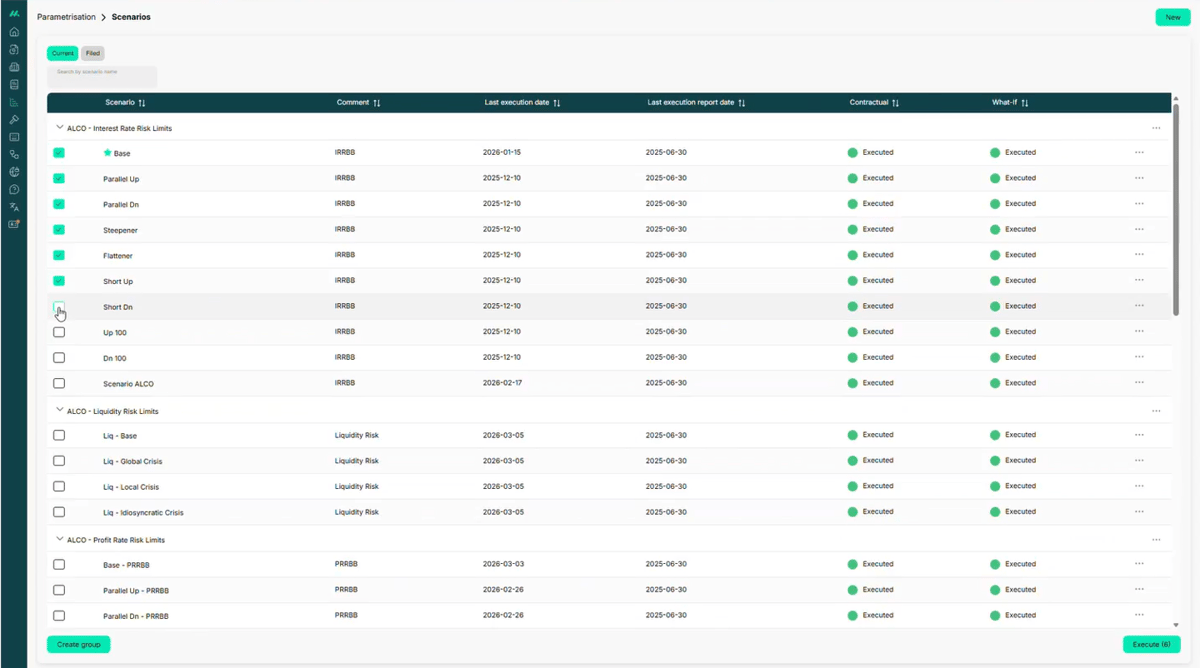Go to Parametrisation in the breadcrumb
This screenshot has height=668, width=1200.
67,17
